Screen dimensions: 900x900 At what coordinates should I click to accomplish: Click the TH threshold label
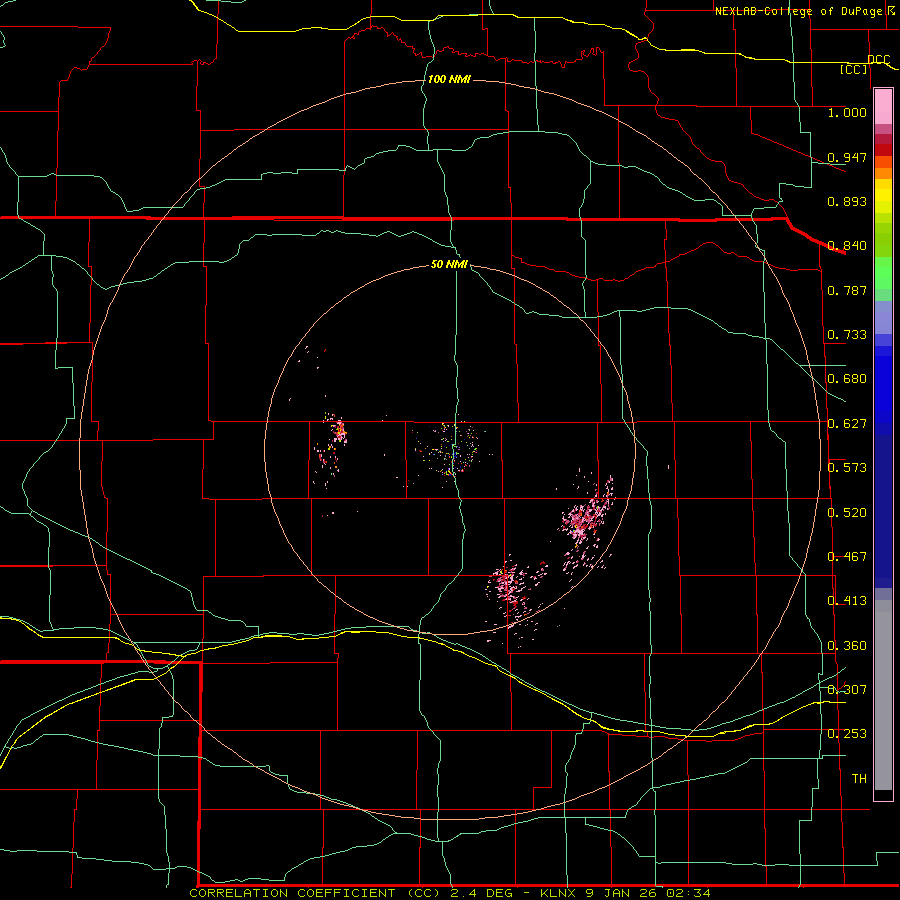point(859,779)
